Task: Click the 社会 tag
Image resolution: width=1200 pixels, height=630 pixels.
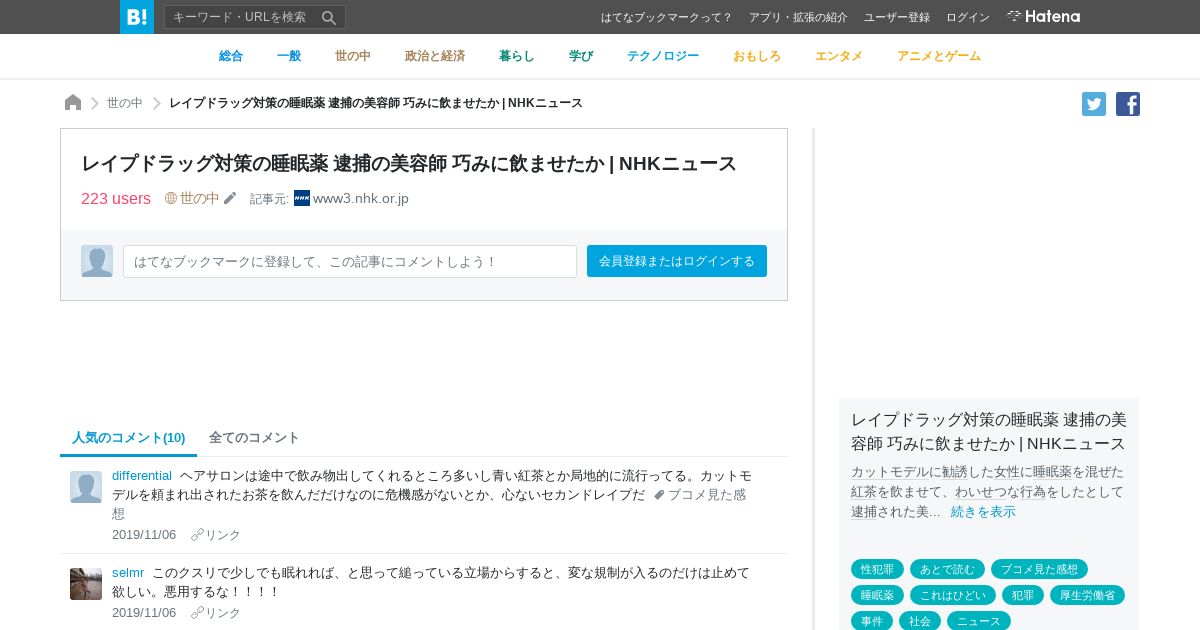Action: pyautogui.click(x=920, y=621)
